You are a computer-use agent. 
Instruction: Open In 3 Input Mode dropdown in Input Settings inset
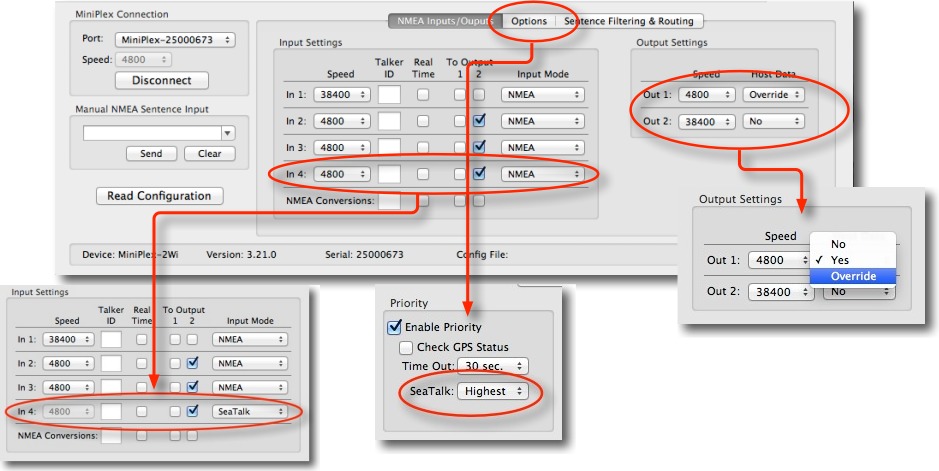tap(250, 388)
